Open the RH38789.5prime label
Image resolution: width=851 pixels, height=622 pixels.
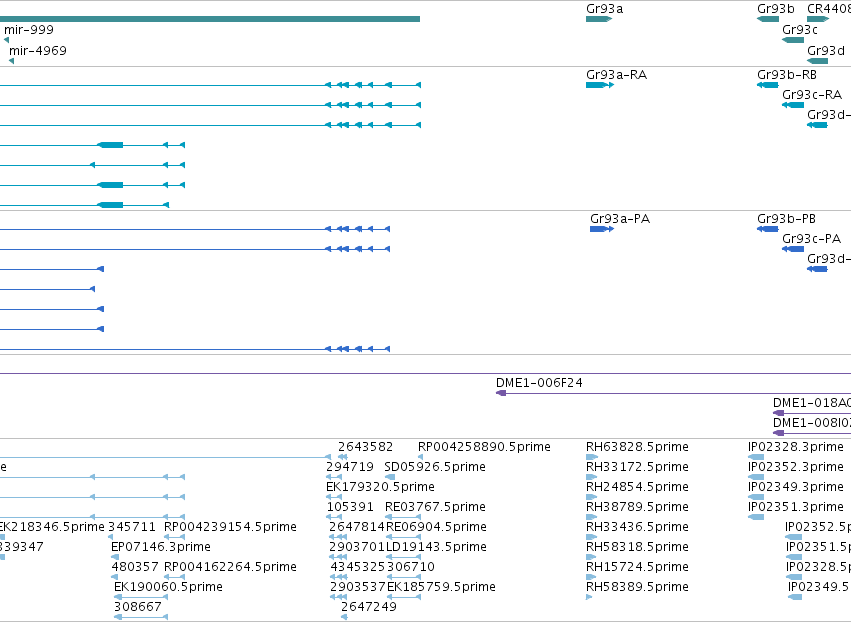[637, 507]
